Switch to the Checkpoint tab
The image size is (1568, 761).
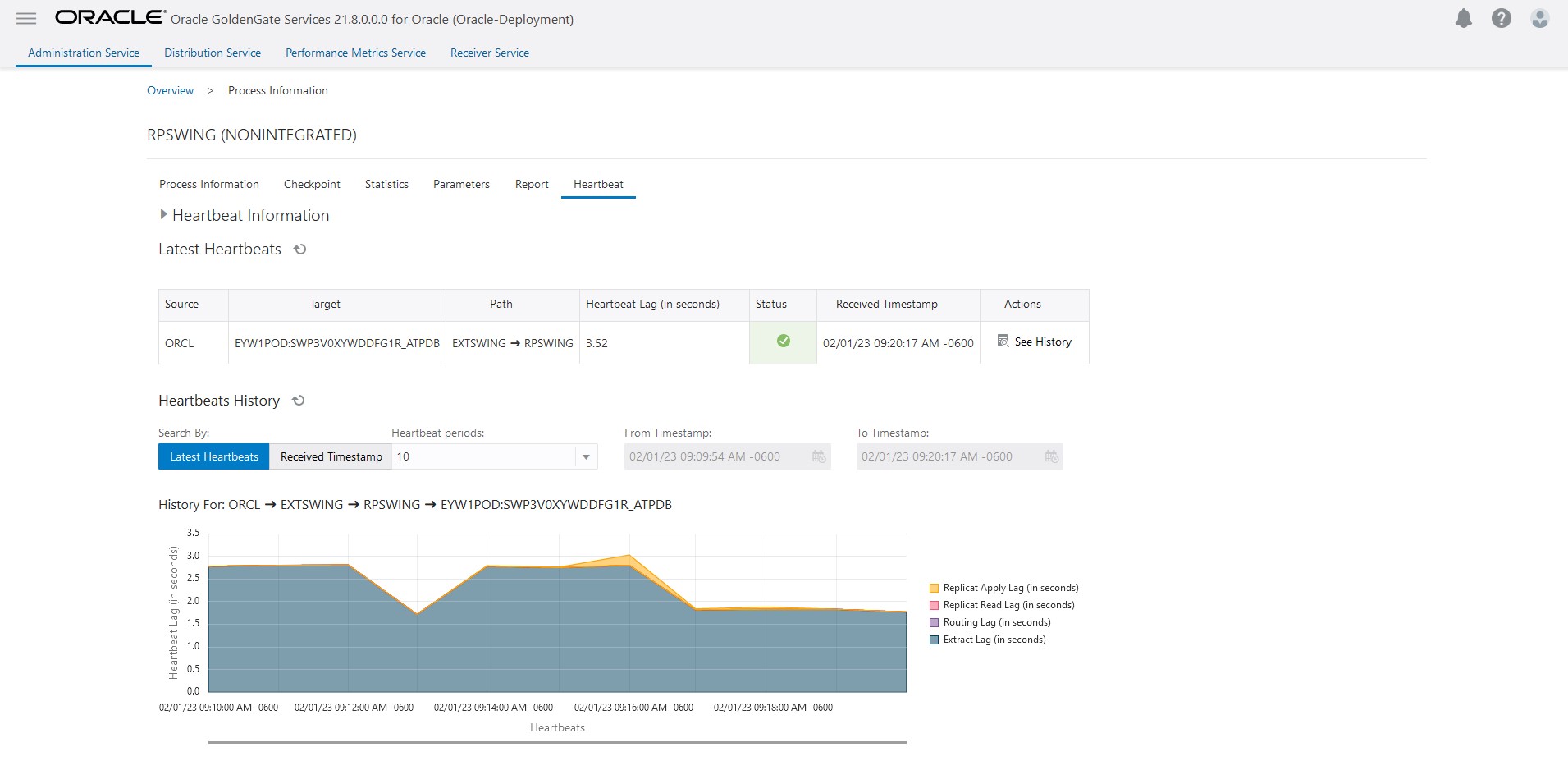[312, 184]
